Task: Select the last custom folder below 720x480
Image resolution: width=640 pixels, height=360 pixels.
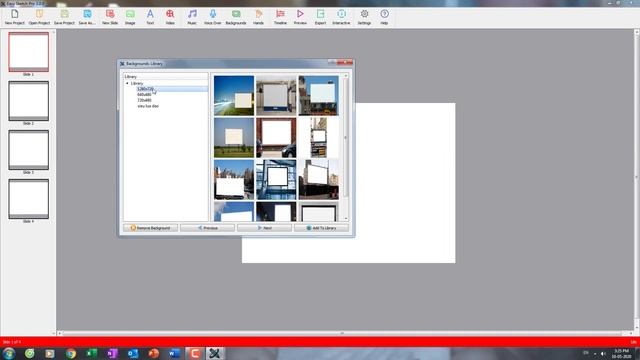Action: [x=148, y=106]
